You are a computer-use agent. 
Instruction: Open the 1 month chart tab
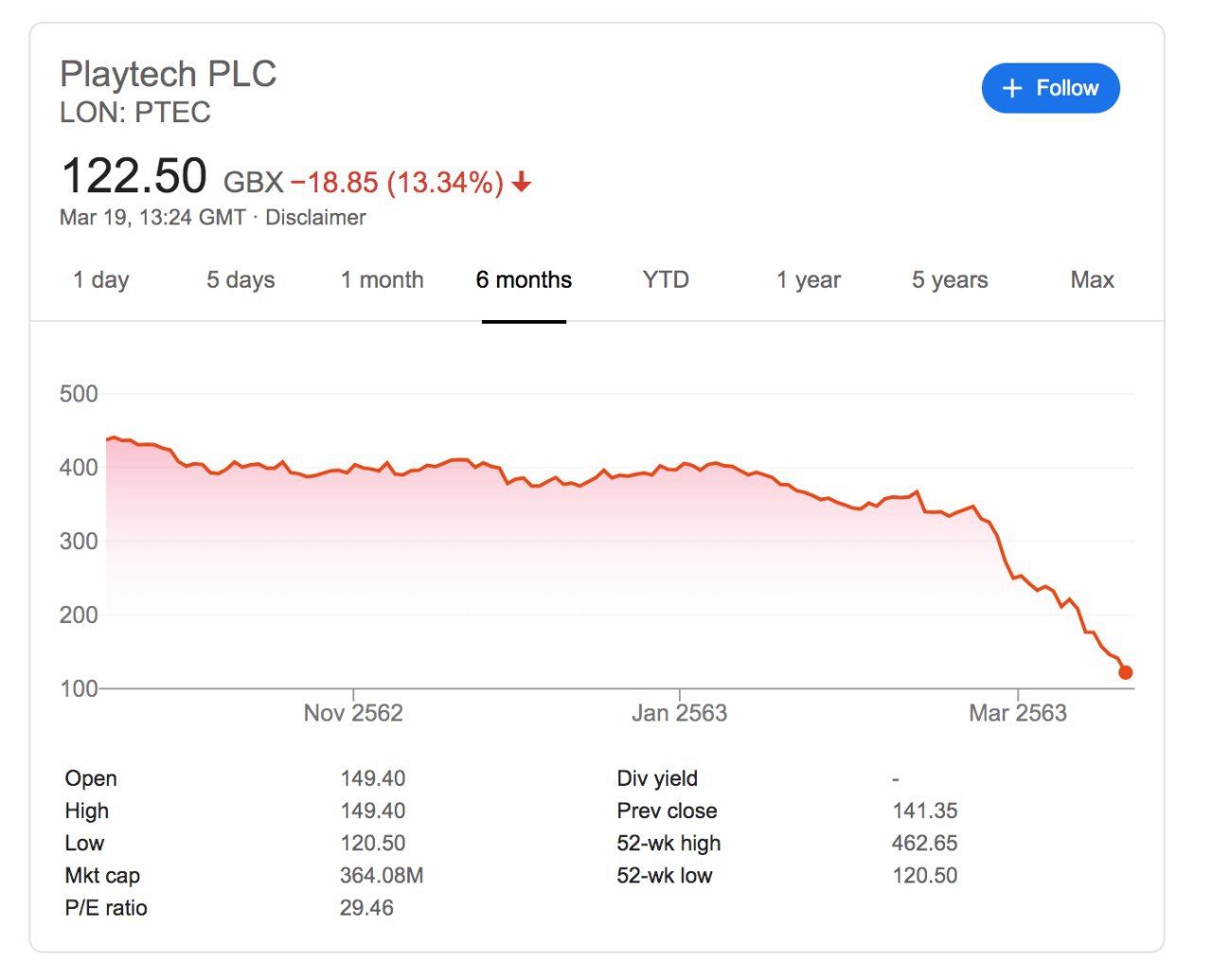[x=382, y=280]
